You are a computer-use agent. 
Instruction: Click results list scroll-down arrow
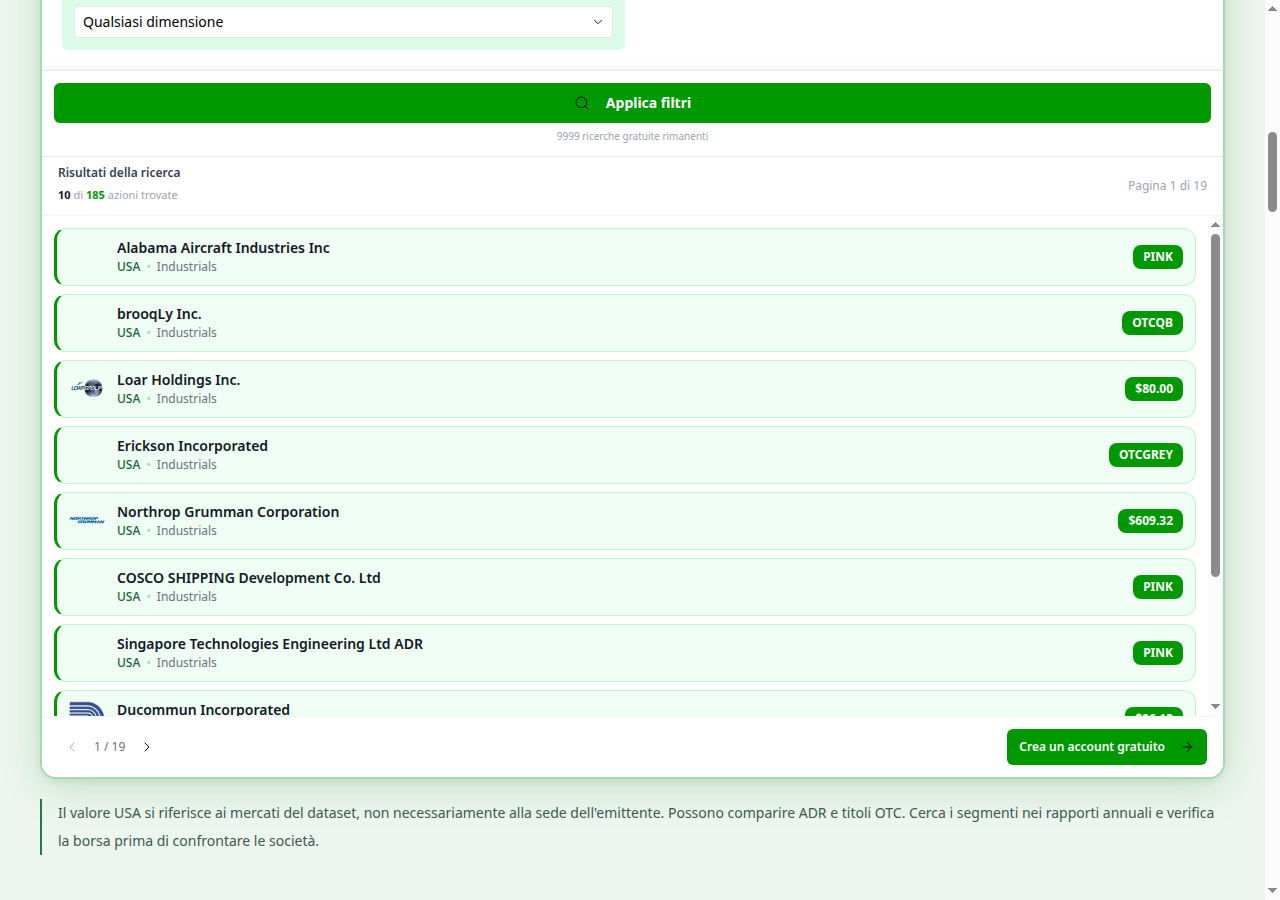click(x=1216, y=707)
